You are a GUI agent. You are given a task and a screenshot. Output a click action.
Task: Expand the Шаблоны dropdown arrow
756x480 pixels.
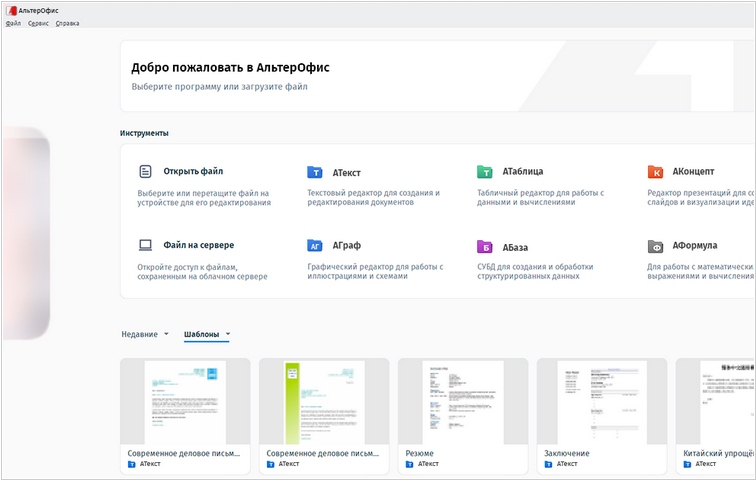click(228, 334)
